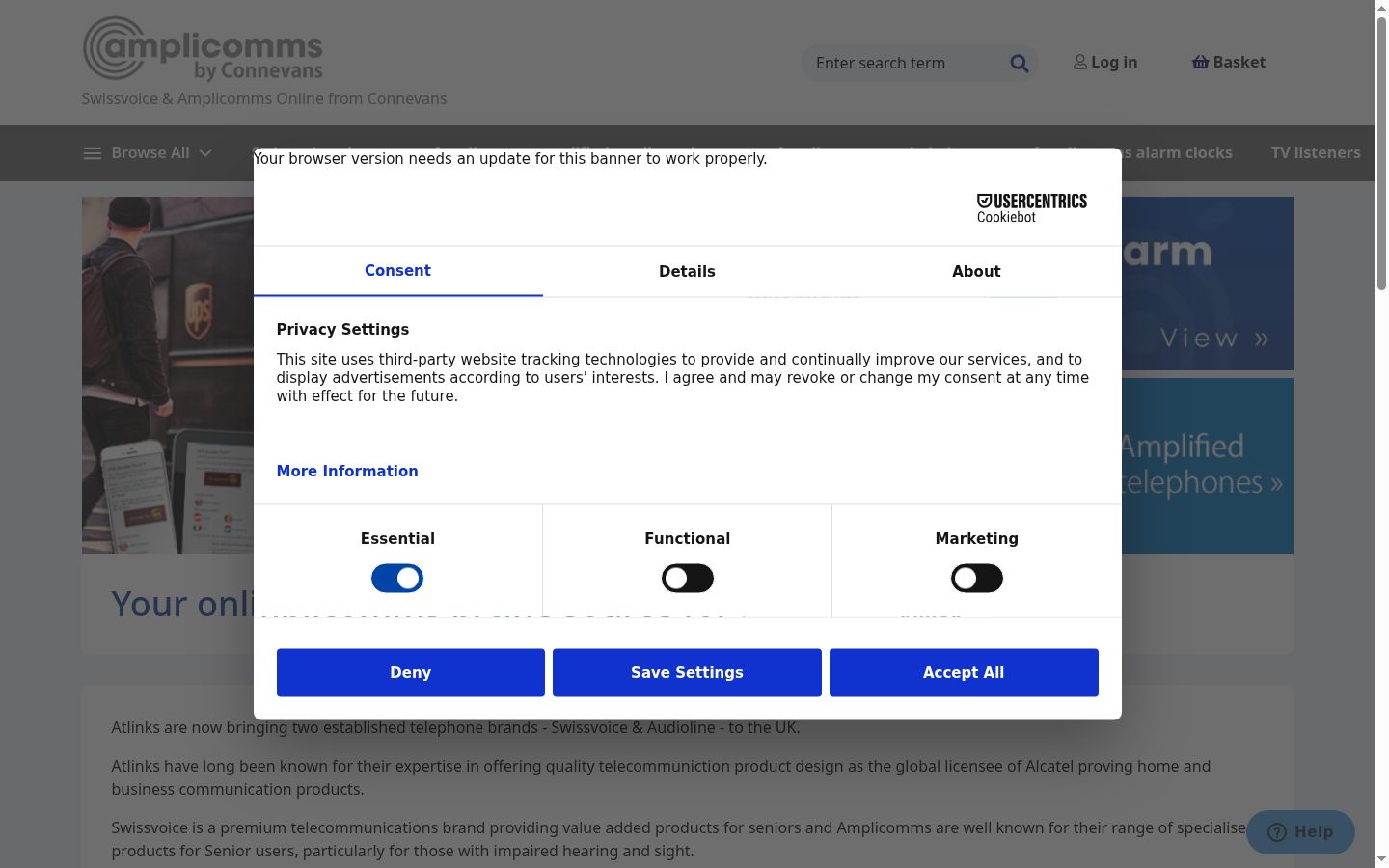Click the Swissvoice & Amplicomms Online tagline
Screen dimensions: 1389x868
point(264,99)
